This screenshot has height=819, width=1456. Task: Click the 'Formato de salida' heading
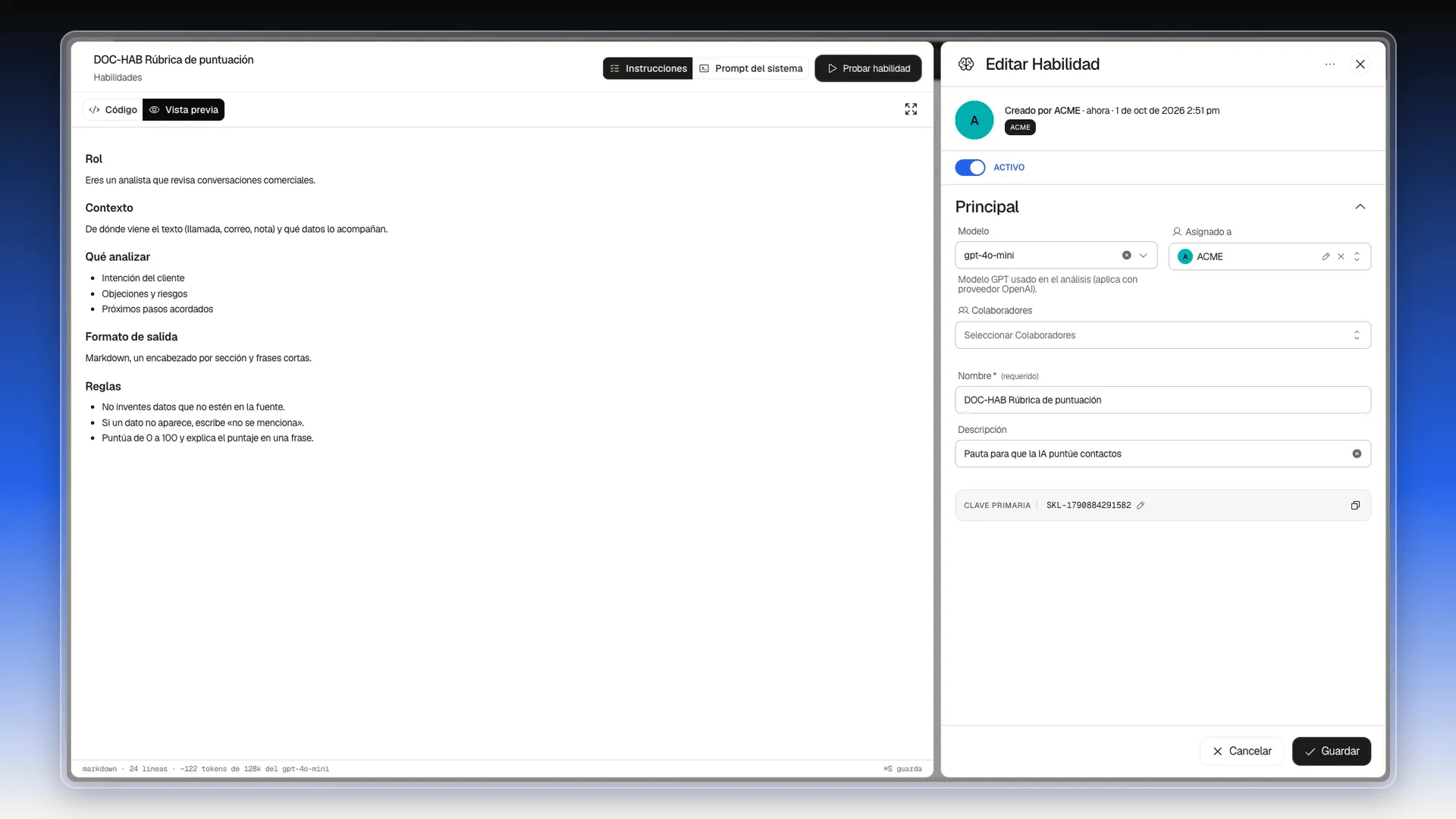point(131,337)
